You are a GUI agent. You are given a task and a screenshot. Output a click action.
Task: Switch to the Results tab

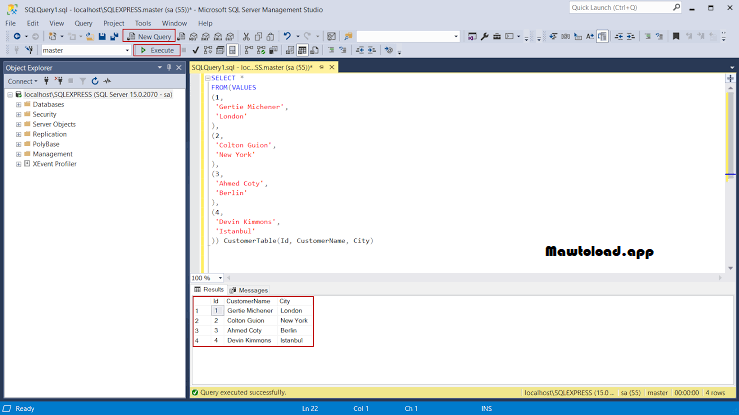(x=209, y=290)
